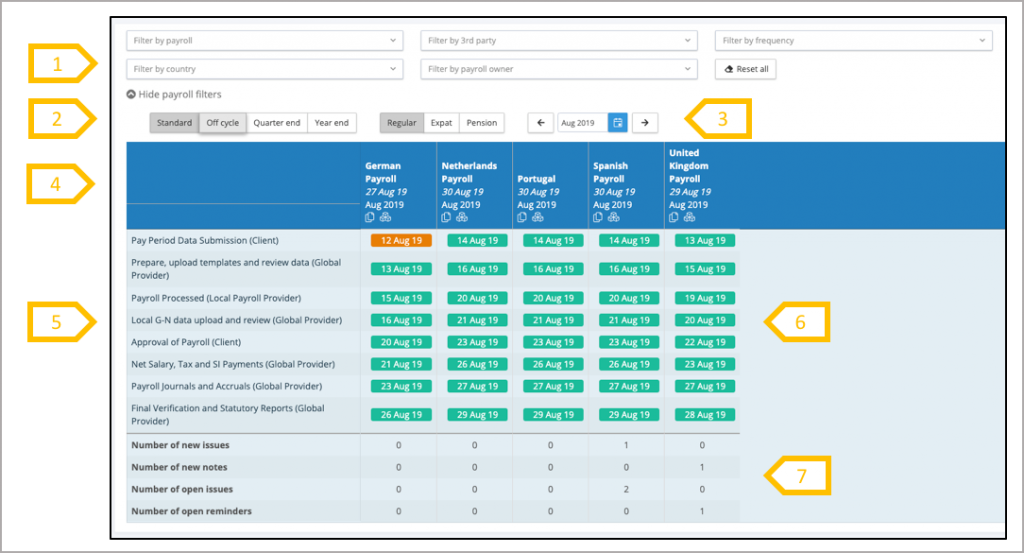Open the Filter by frequency dropdown

[x=853, y=41]
